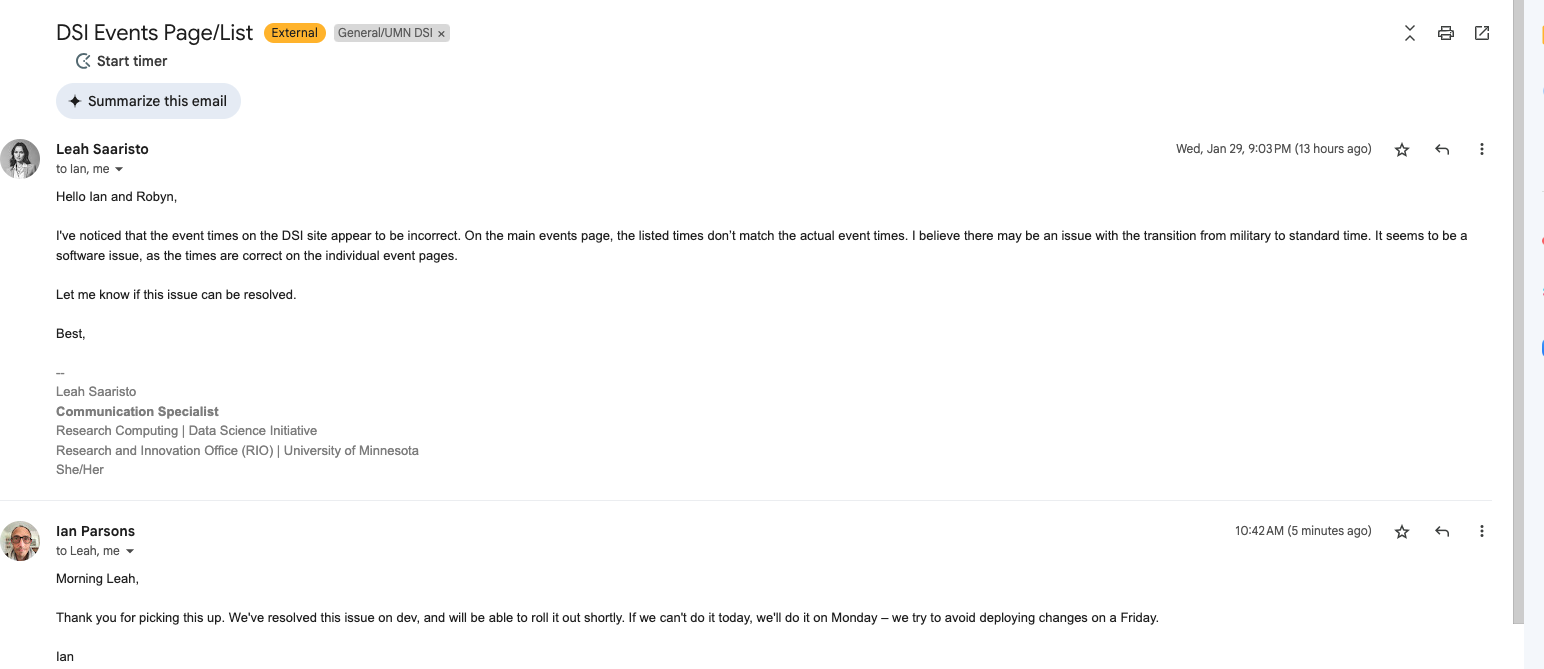
Task: Click the External tag badge
Action: pyautogui.click(x=294, y=33)
